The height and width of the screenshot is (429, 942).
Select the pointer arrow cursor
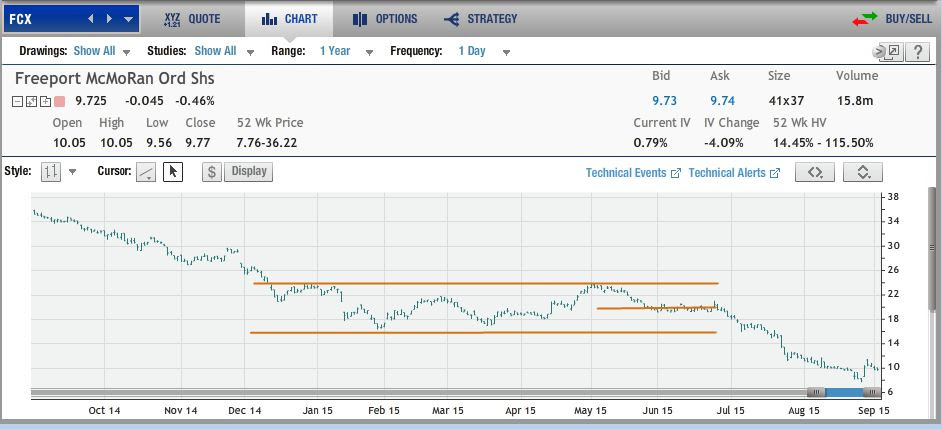pyautogui.click(x=173, y=172)
